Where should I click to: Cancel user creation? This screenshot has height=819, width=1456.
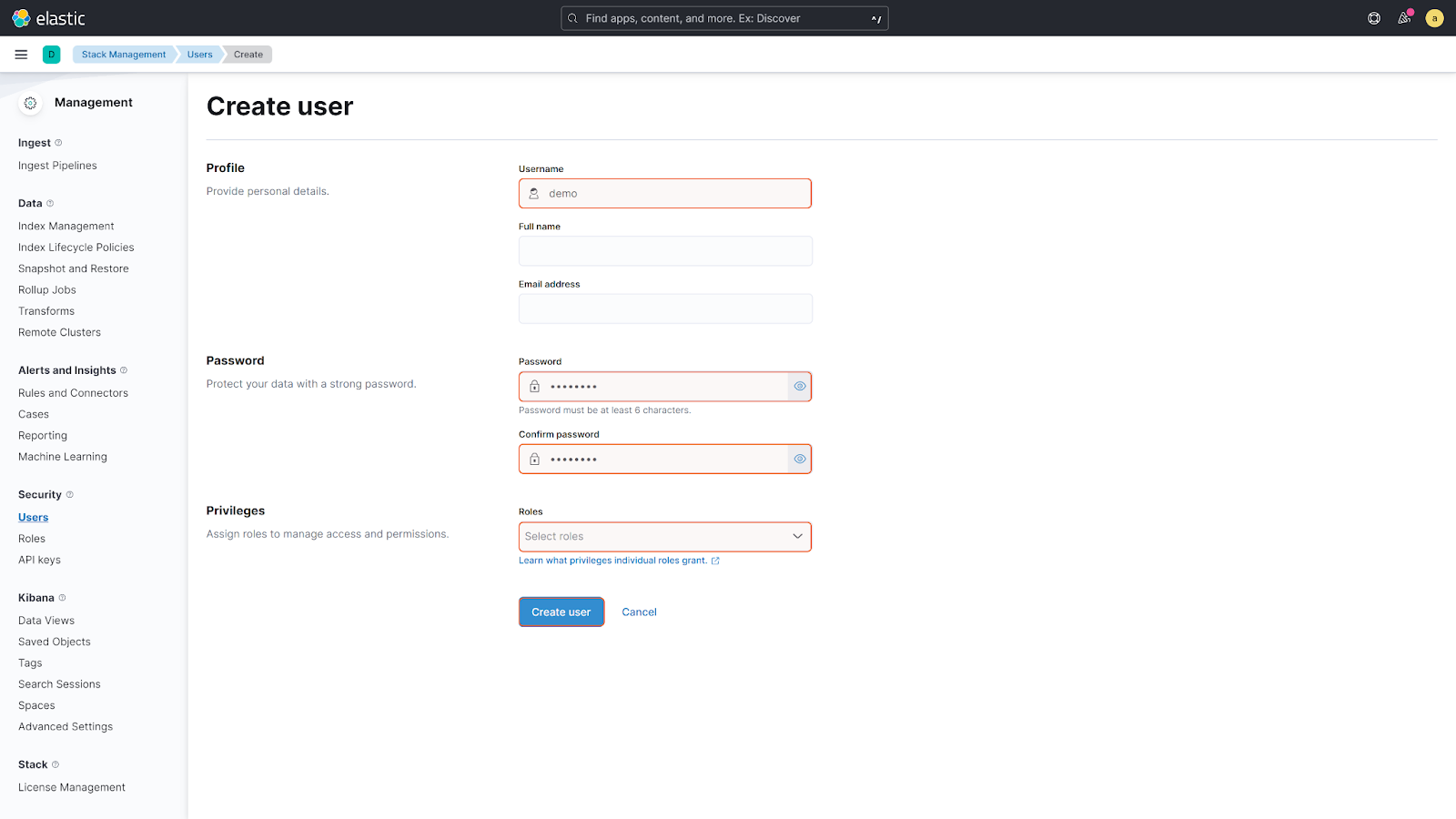tap(639, 612)
